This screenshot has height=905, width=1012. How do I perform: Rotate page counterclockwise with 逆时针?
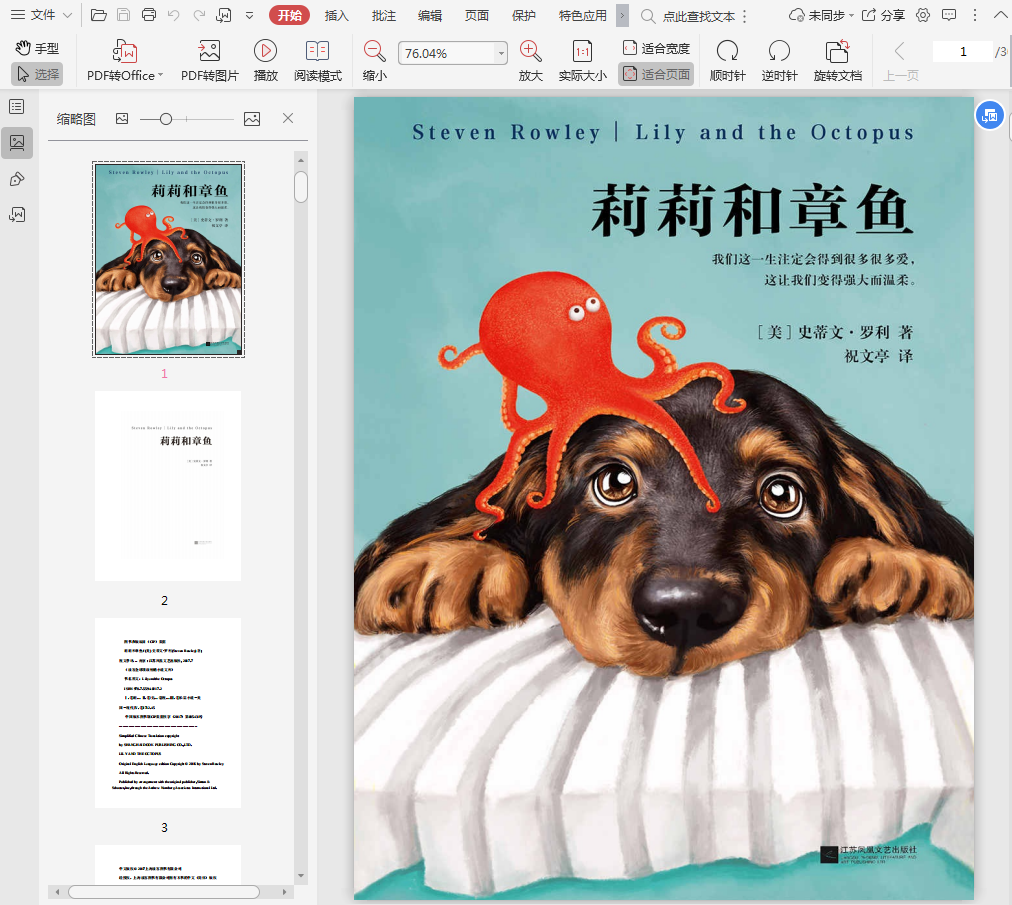(x=779, y=51)
